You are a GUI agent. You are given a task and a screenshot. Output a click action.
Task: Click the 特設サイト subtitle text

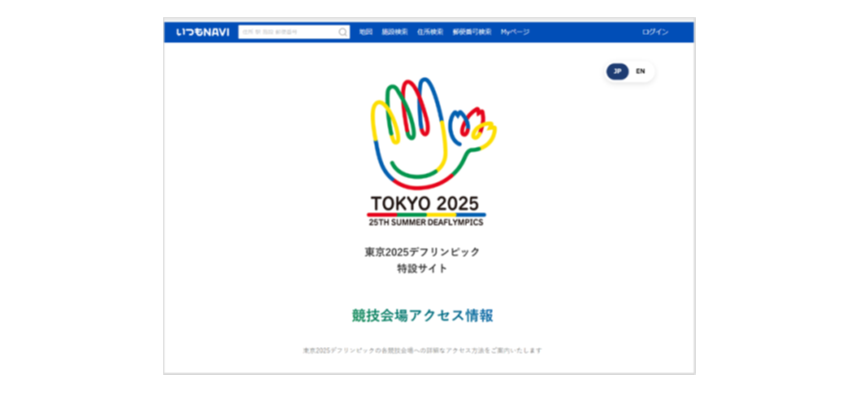coord(422,268)
